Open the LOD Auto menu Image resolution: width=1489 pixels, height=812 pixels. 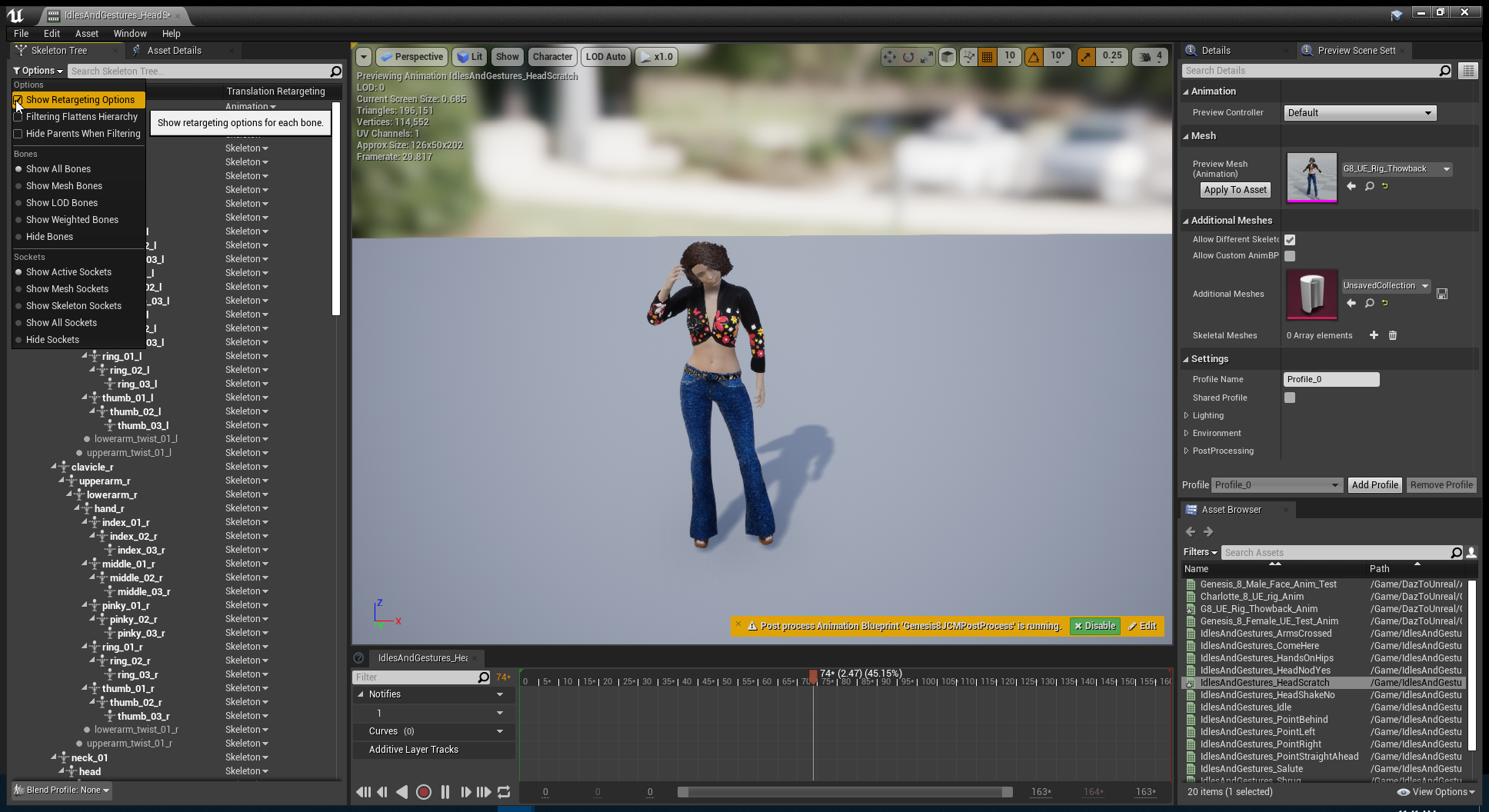[606, 57]
